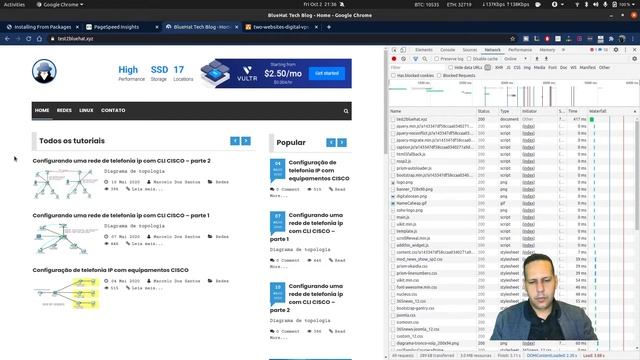The image size is (640, 360).
Task: Show more DevTools tabs via the chevron
Action: pos(564,50)
